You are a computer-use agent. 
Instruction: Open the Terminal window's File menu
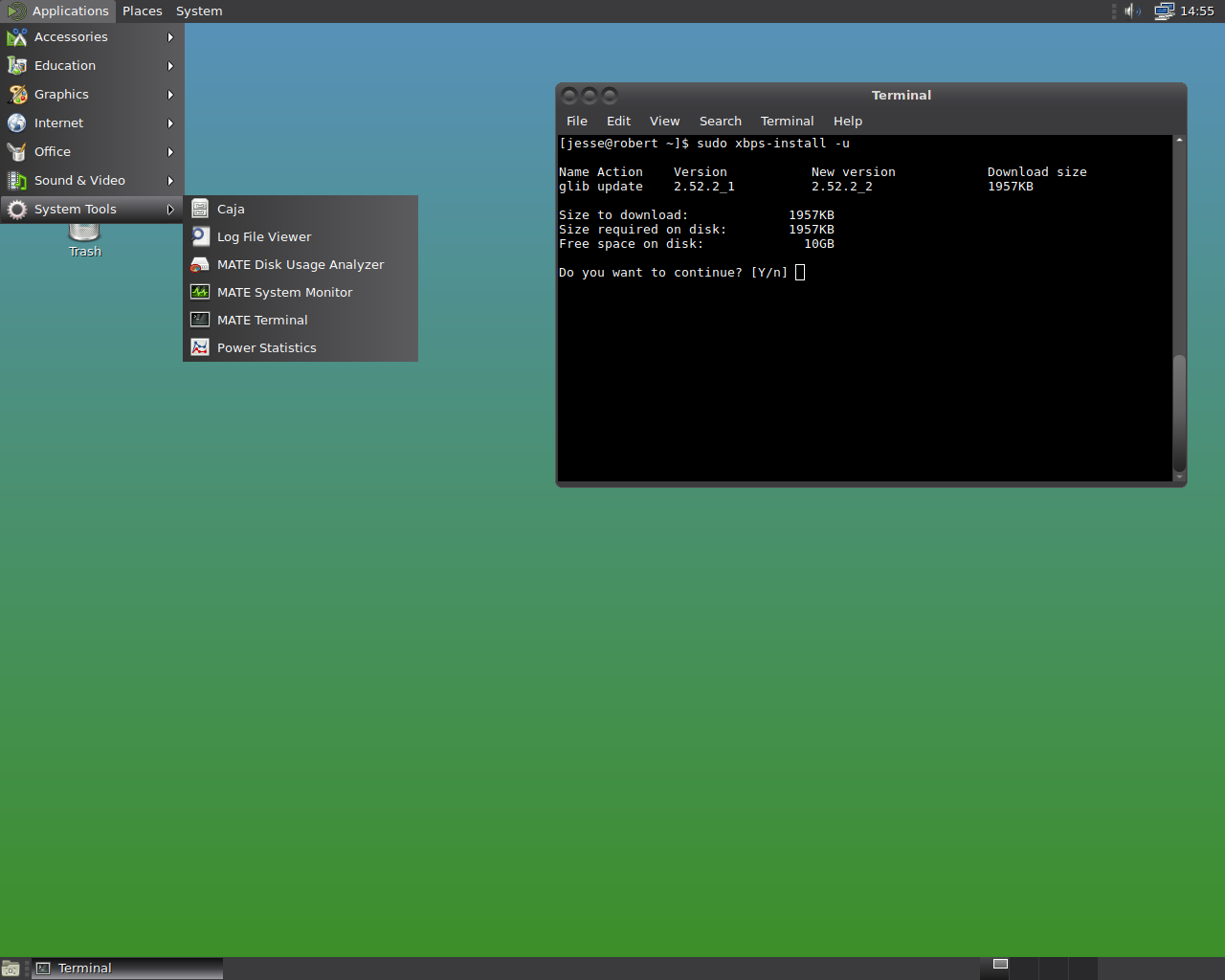pos(577,121)
